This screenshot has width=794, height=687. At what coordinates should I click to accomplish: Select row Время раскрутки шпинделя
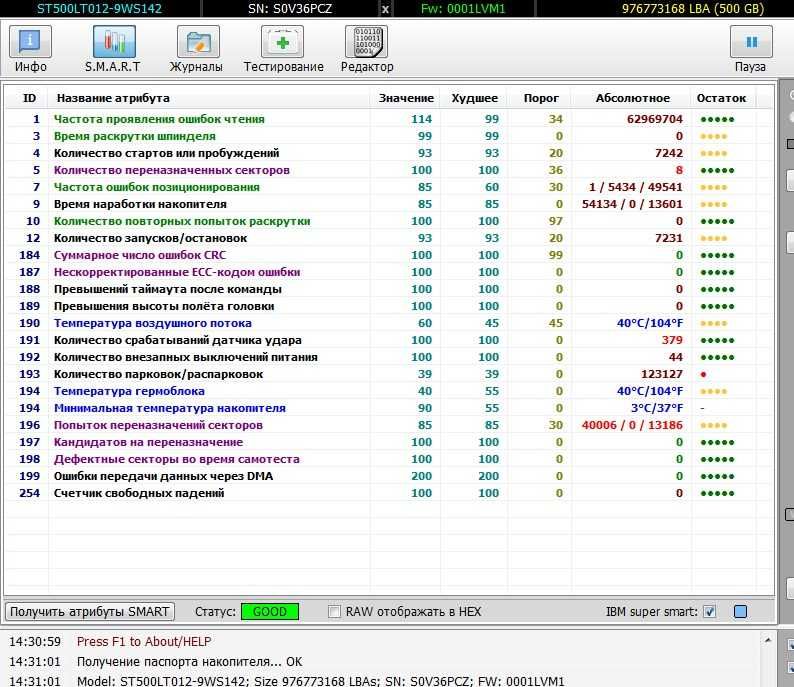pyautogui.click(x=390, y=136)
